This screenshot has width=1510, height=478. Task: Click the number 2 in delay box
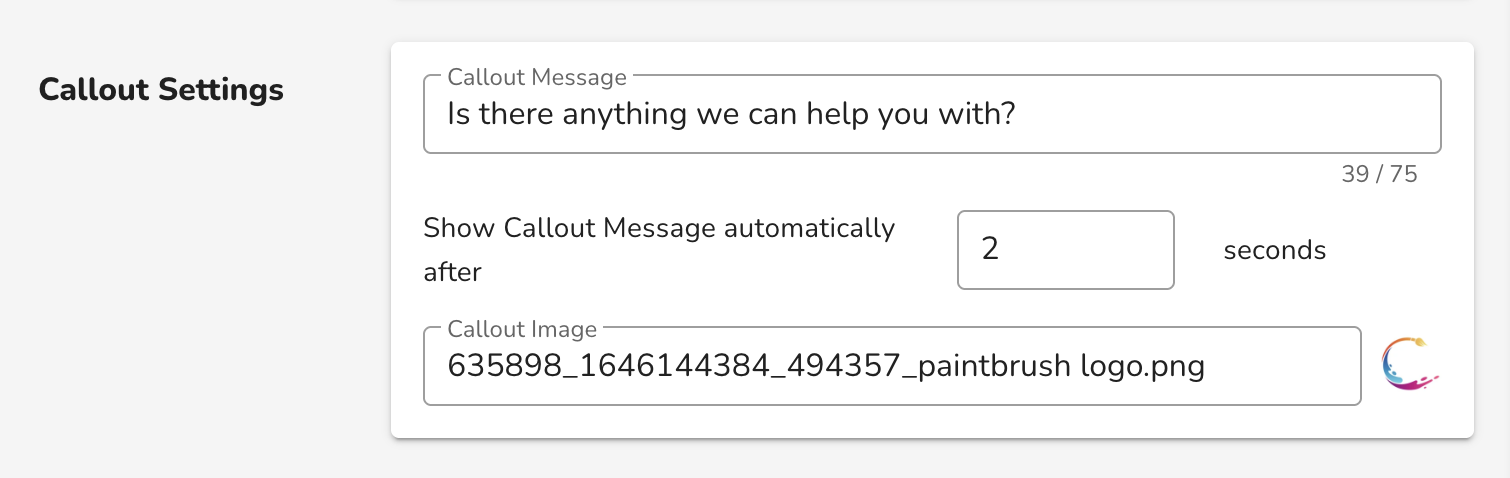[x=990, y=249]
